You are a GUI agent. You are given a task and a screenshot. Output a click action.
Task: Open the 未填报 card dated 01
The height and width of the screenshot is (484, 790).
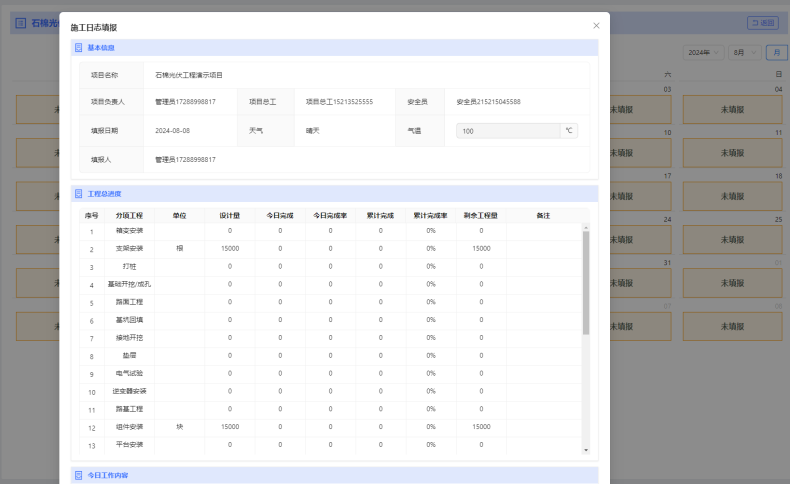[732, 283]
